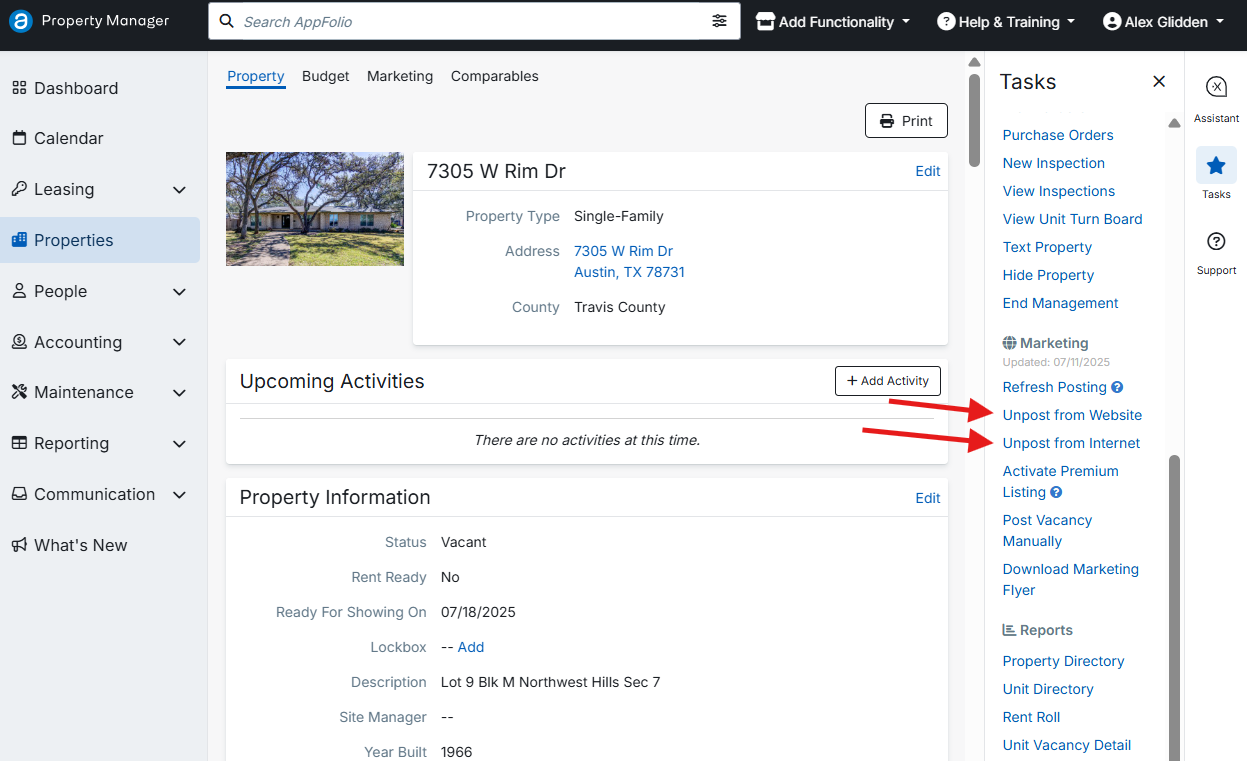
Task: Open search filter settings icon
Action: (719, 21)
